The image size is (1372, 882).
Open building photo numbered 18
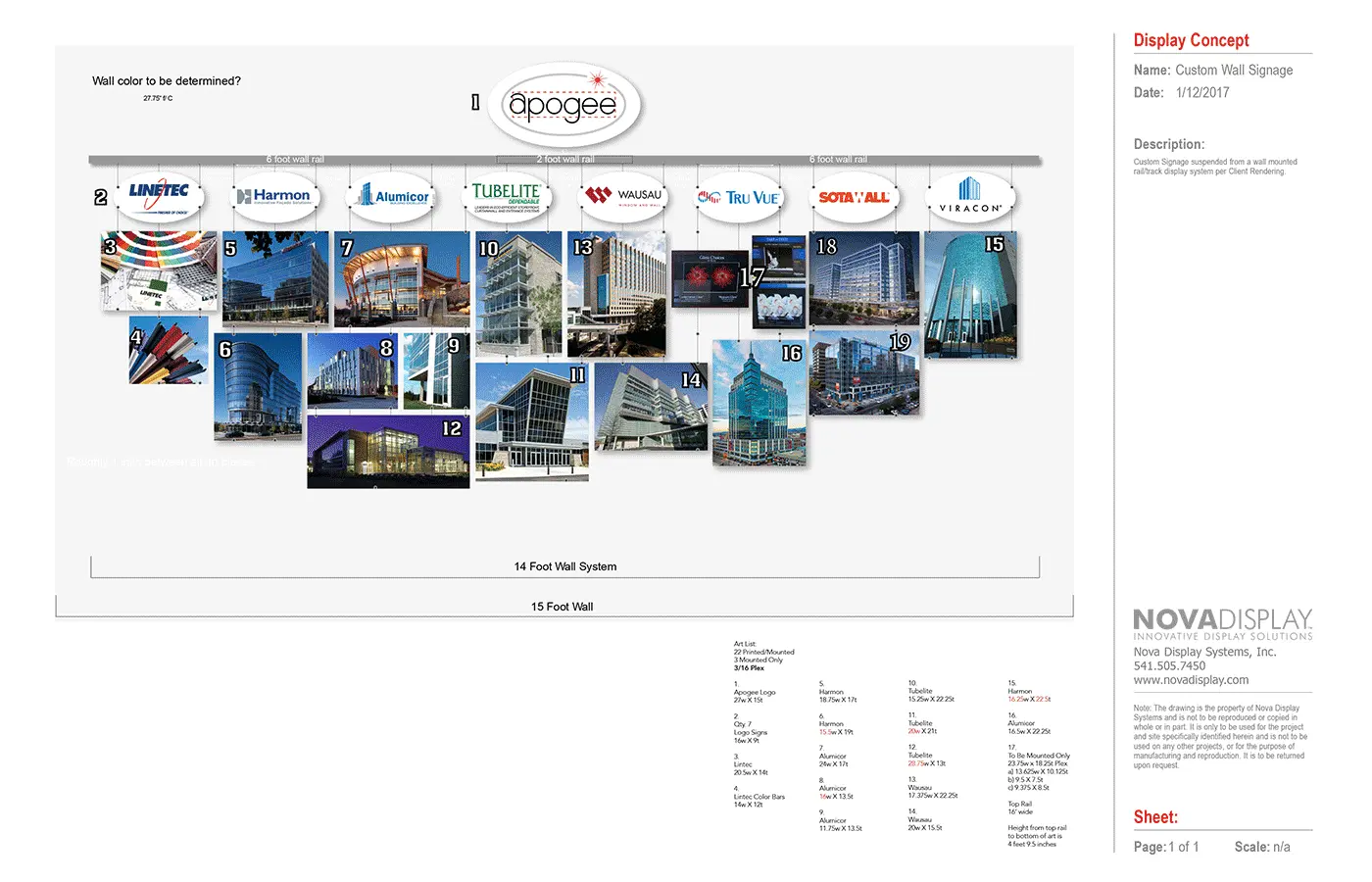tap(864, 278)
